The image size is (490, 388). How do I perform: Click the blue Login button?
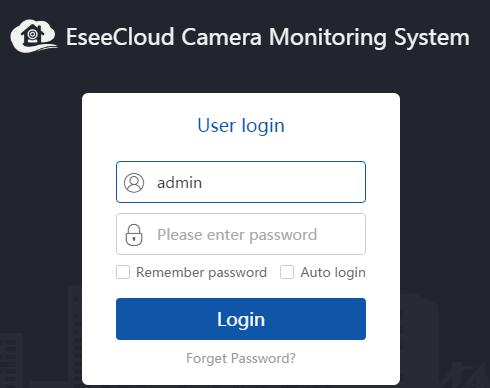(x=241, y=319)
